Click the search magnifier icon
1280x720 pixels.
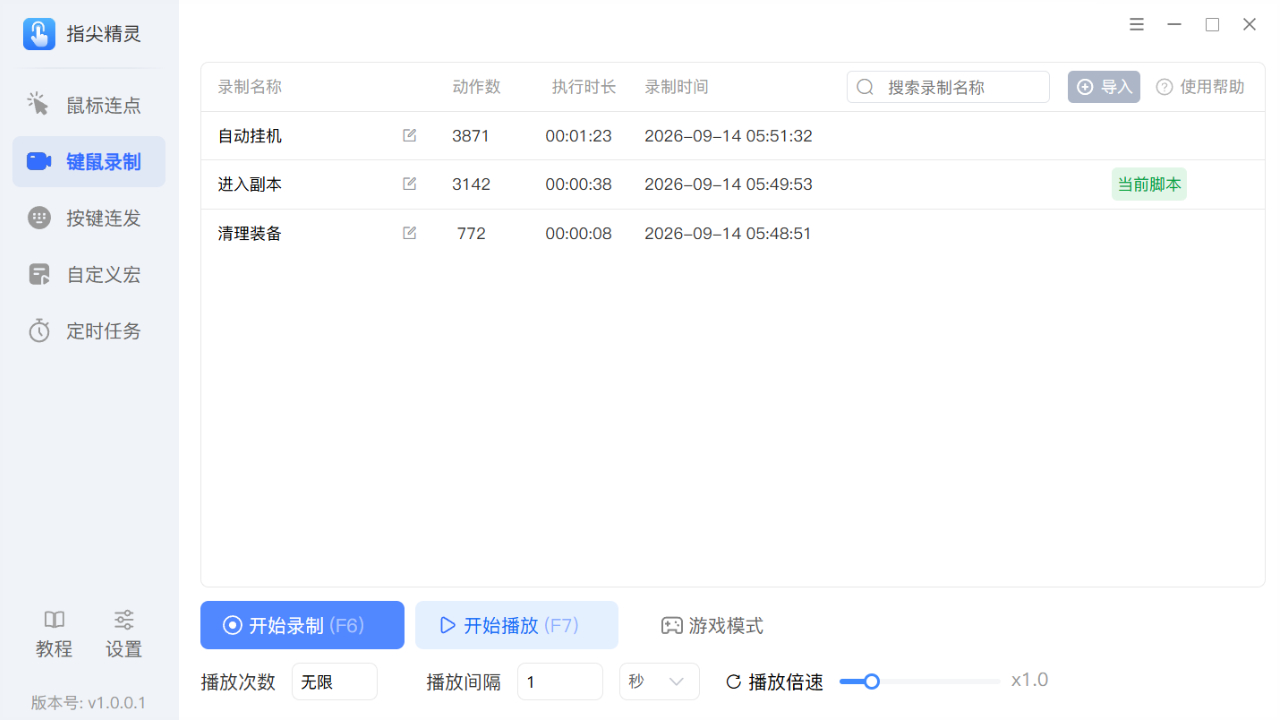tap(865, 87)
